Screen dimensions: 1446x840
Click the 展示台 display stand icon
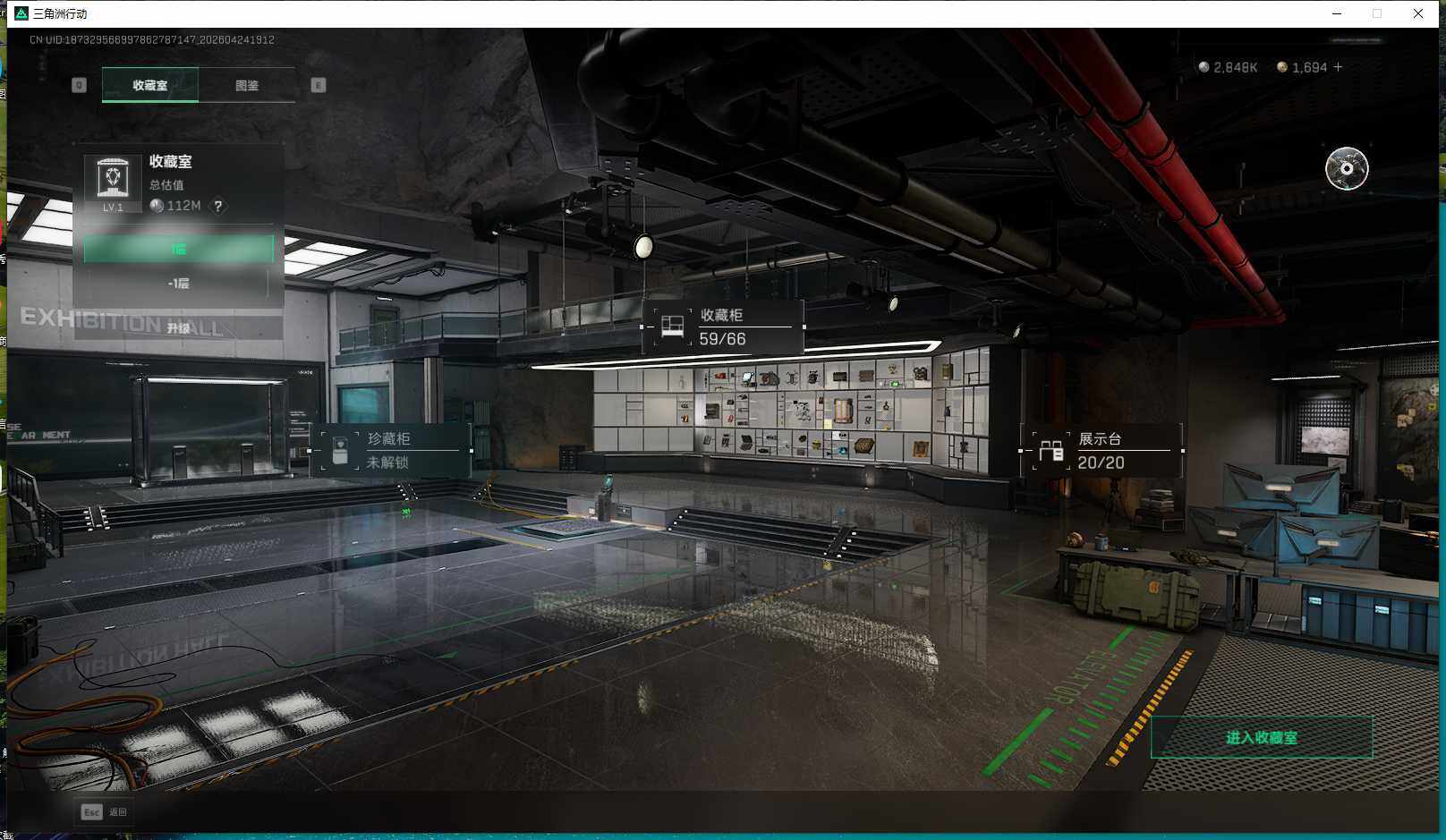pos(1050,451)
